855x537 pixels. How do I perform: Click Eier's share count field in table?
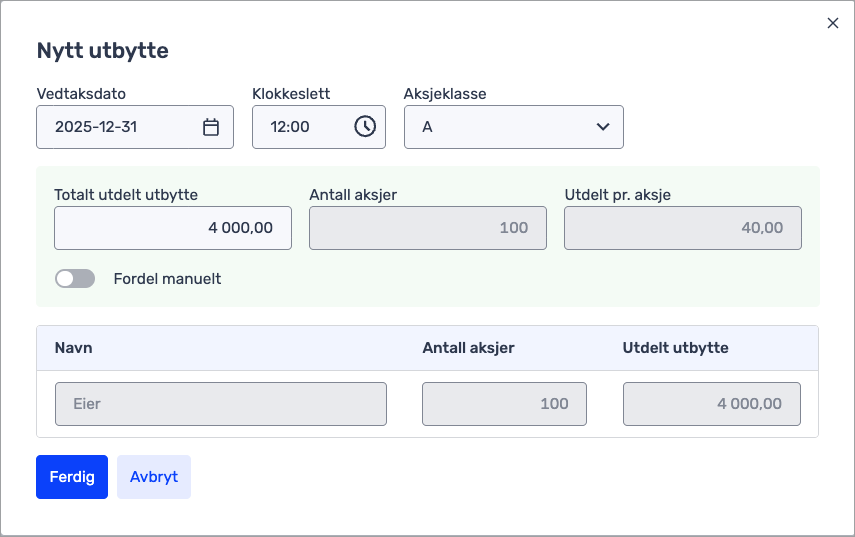(x=504, y=404)
